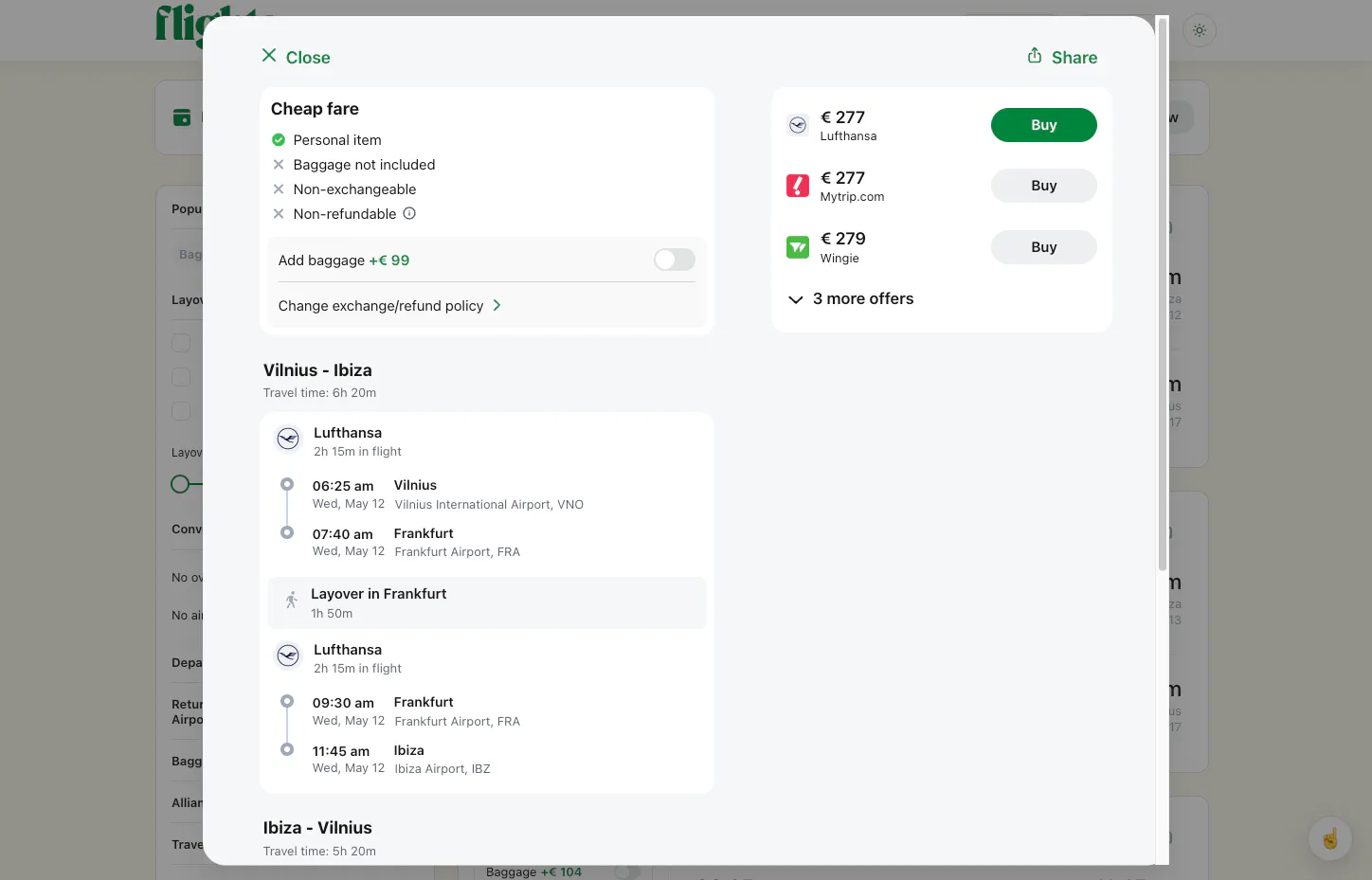This screenshot has height=880, width=1372.
Task: Click the Share icon
Action: tap(1035, 56)
